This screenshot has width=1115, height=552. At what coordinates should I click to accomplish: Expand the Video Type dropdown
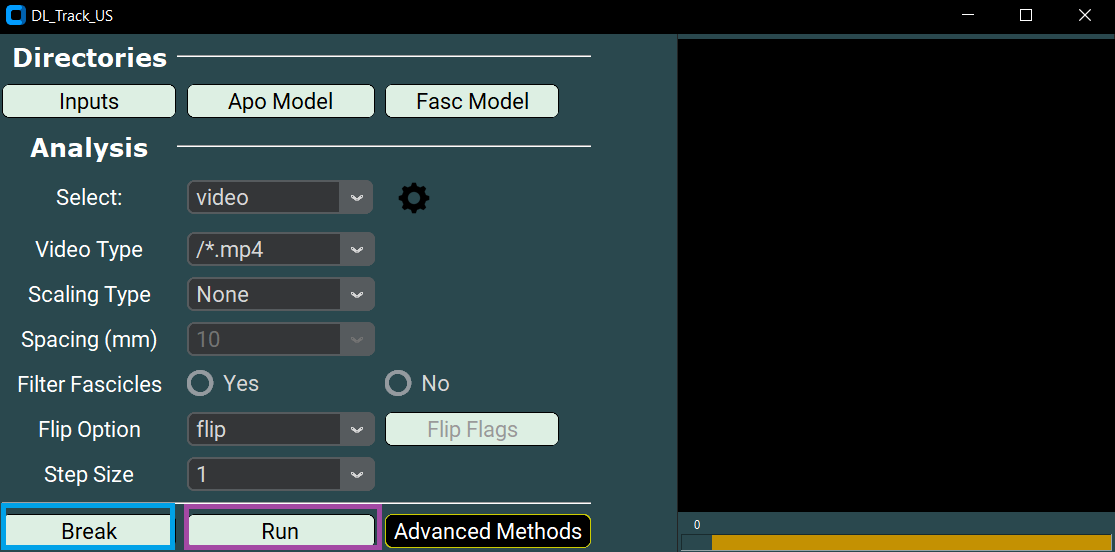pos(280,249)
